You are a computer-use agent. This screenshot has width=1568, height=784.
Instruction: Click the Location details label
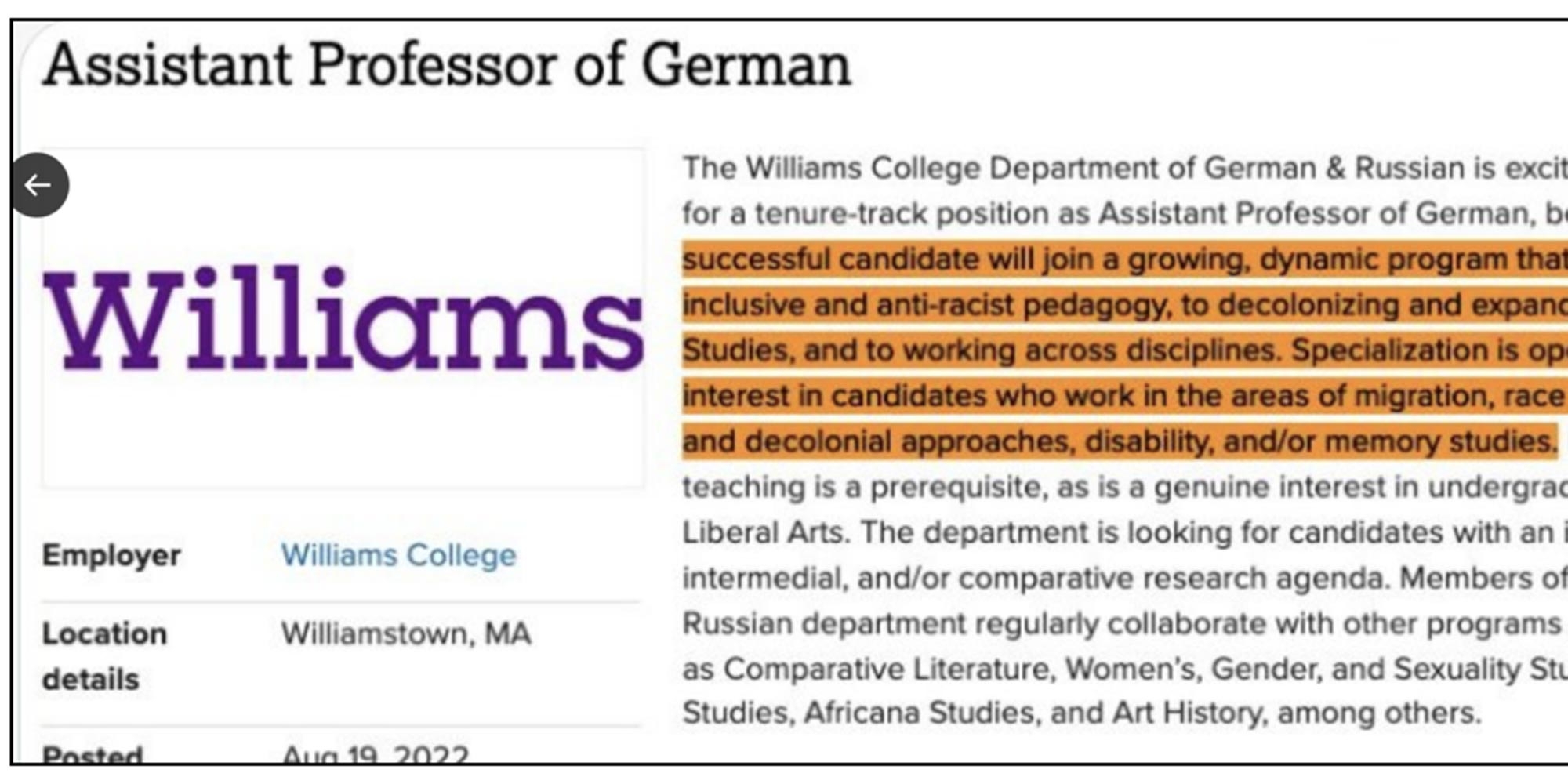tap(104, 656)
